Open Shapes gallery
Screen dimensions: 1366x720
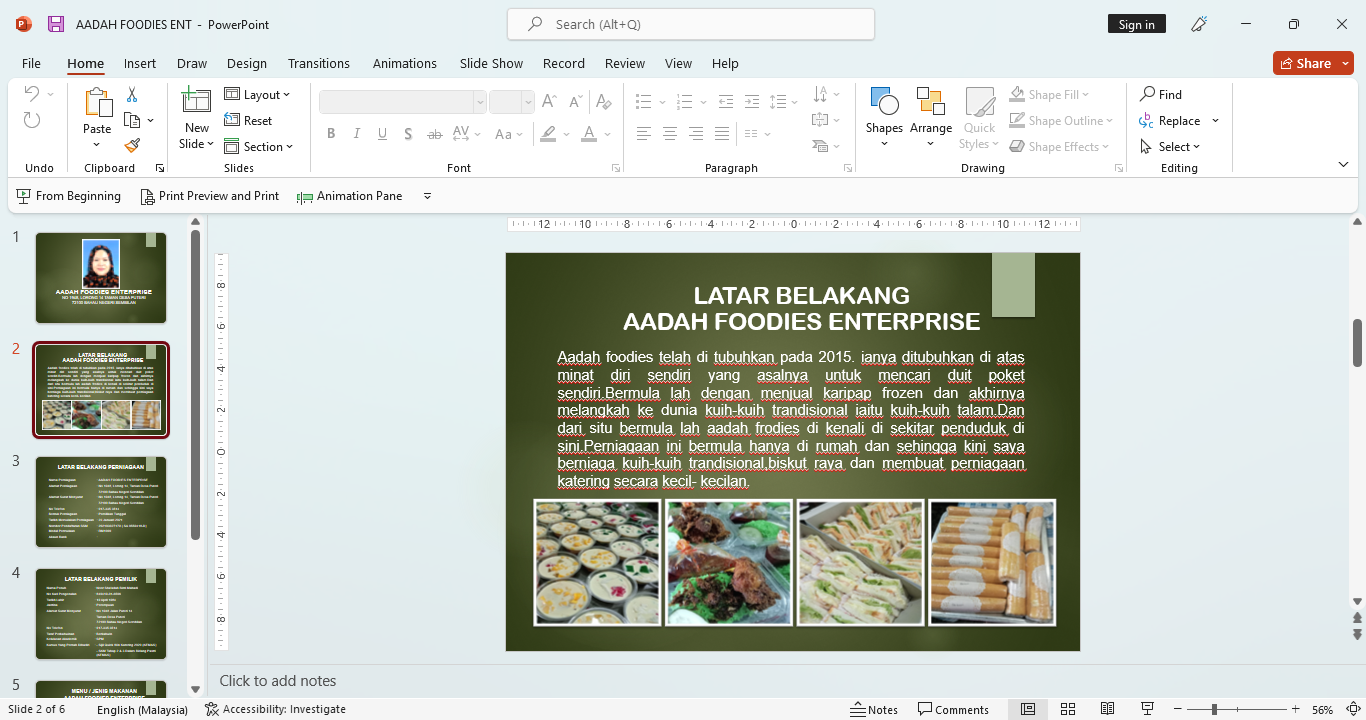[884, 117]
